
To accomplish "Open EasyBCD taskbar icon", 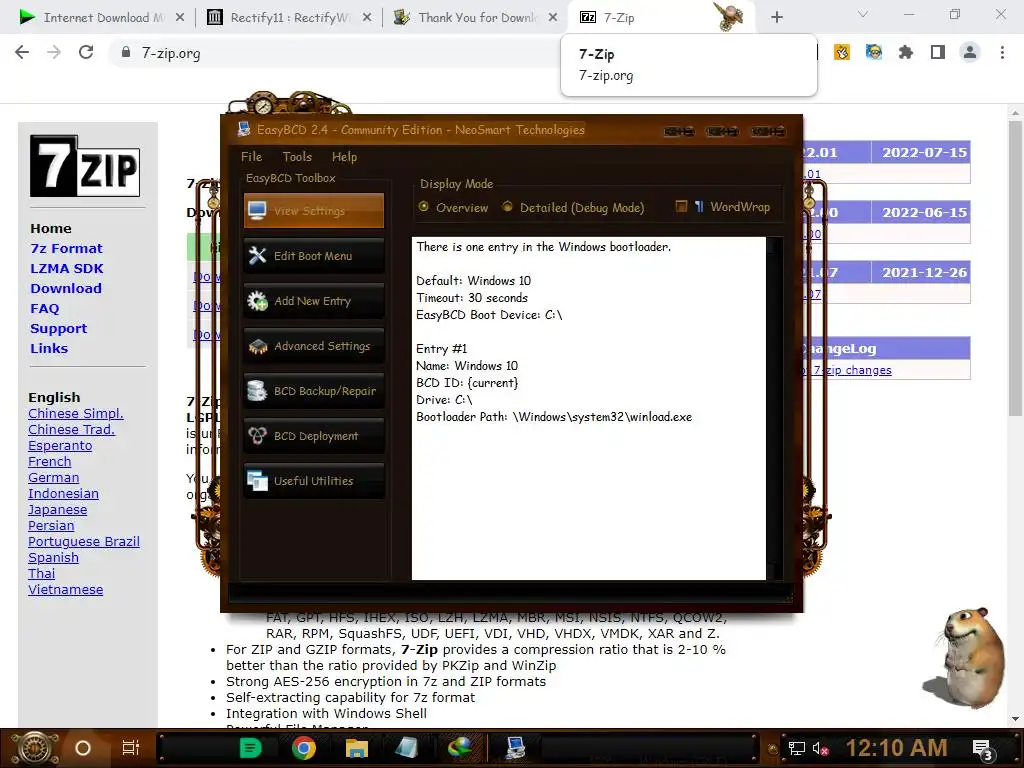I will pyautogui.click(x=515, y=748).
